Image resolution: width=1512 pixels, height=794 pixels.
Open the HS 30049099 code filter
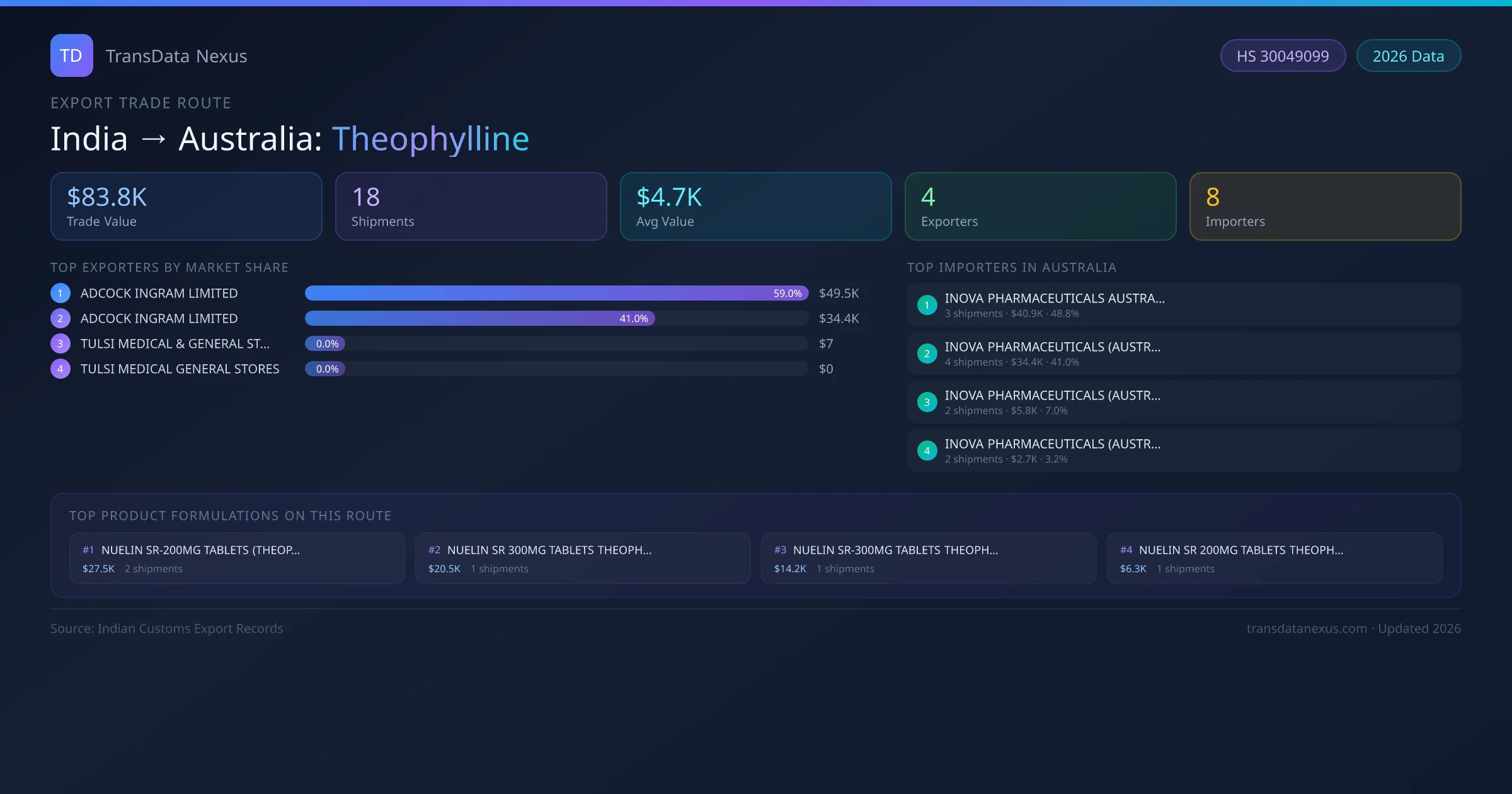point(1283,55)
